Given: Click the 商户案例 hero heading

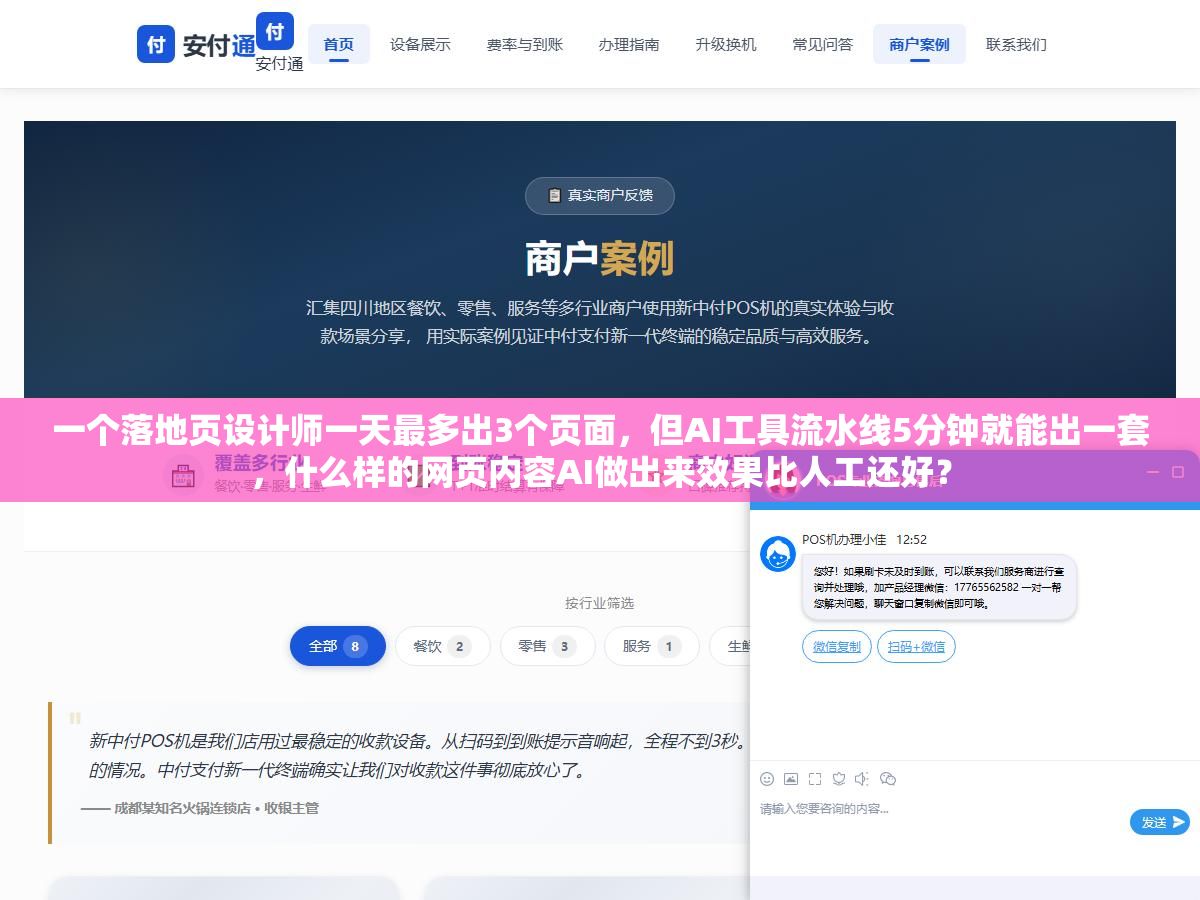Looking at the screenshot, I should coord(600,259).
